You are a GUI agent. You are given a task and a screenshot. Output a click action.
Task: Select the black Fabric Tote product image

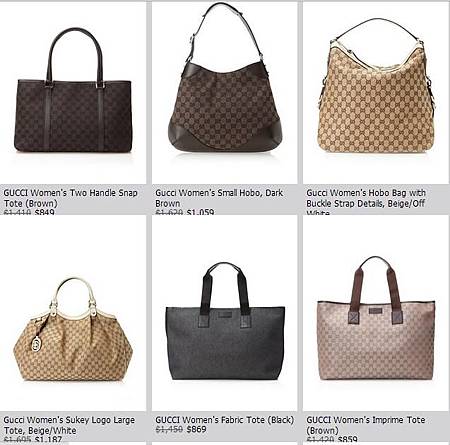pyautogui.click(x=225, y=321)
